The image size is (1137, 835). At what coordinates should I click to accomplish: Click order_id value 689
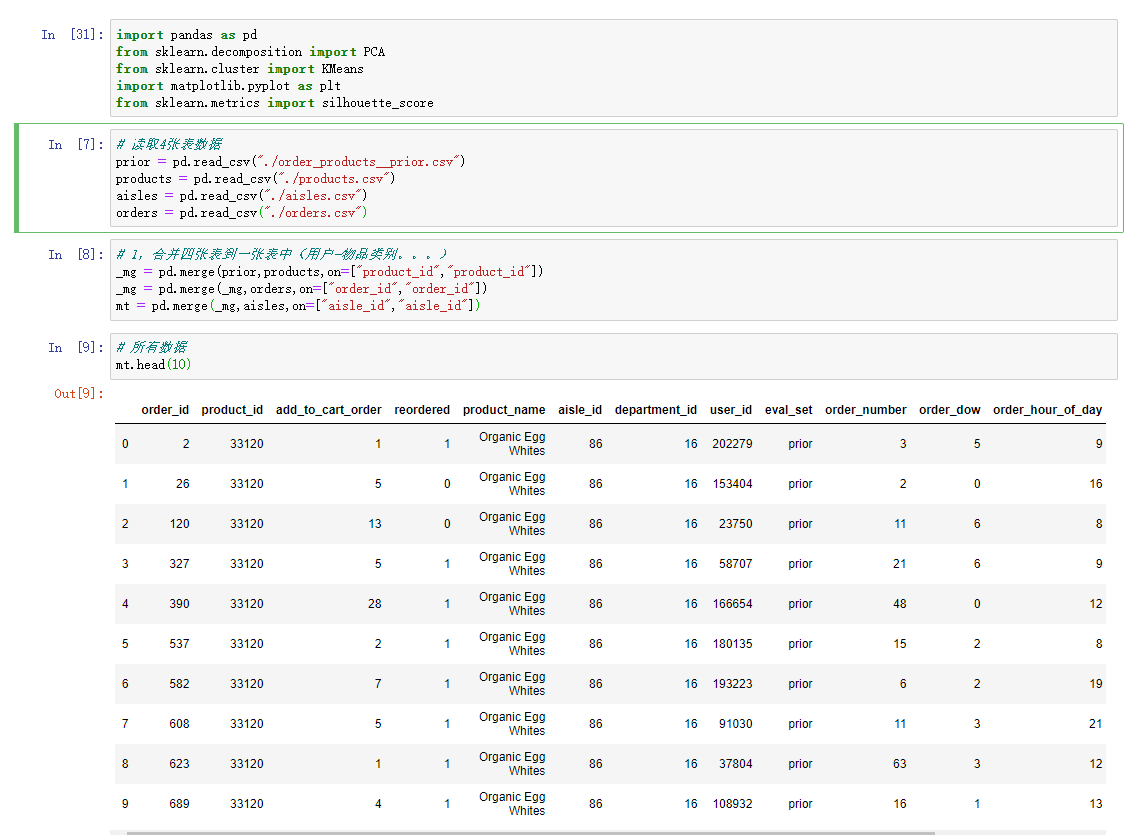(179, 804)
